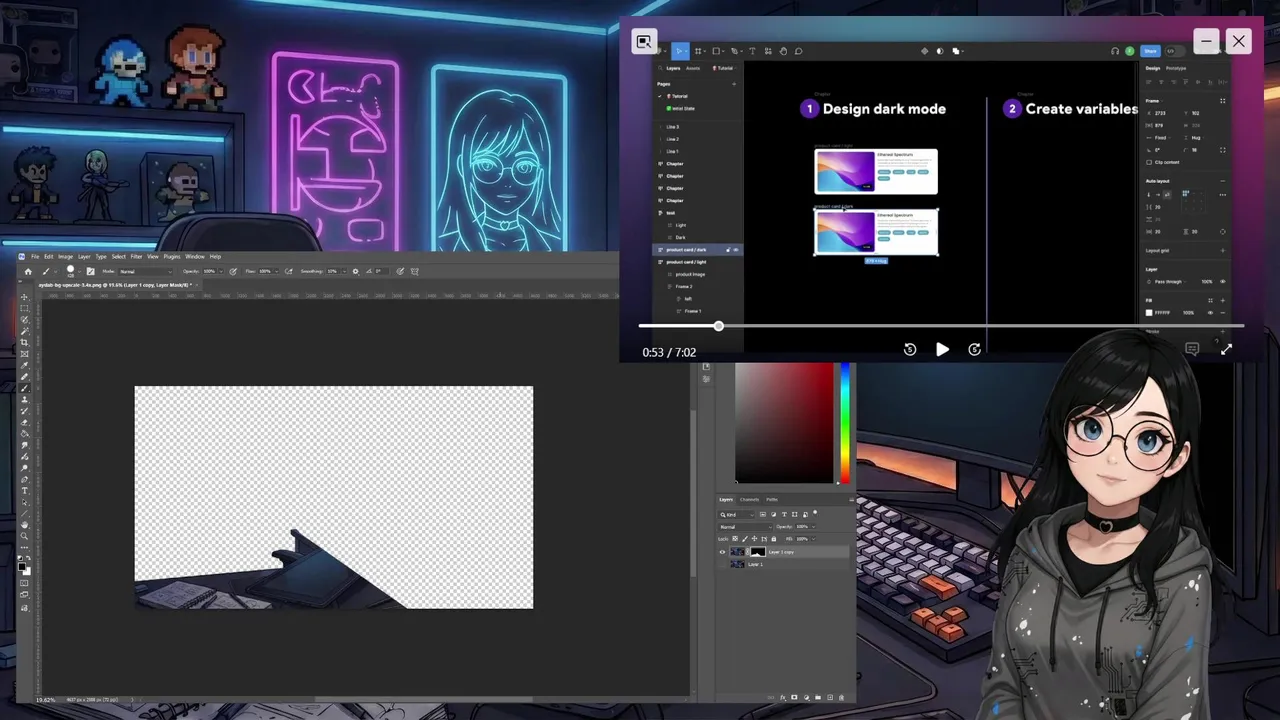Viewport: 1280px width, 720px height.
Task: Select the History Brush tool
Action: pyautogui.click(x=26, y=411)
